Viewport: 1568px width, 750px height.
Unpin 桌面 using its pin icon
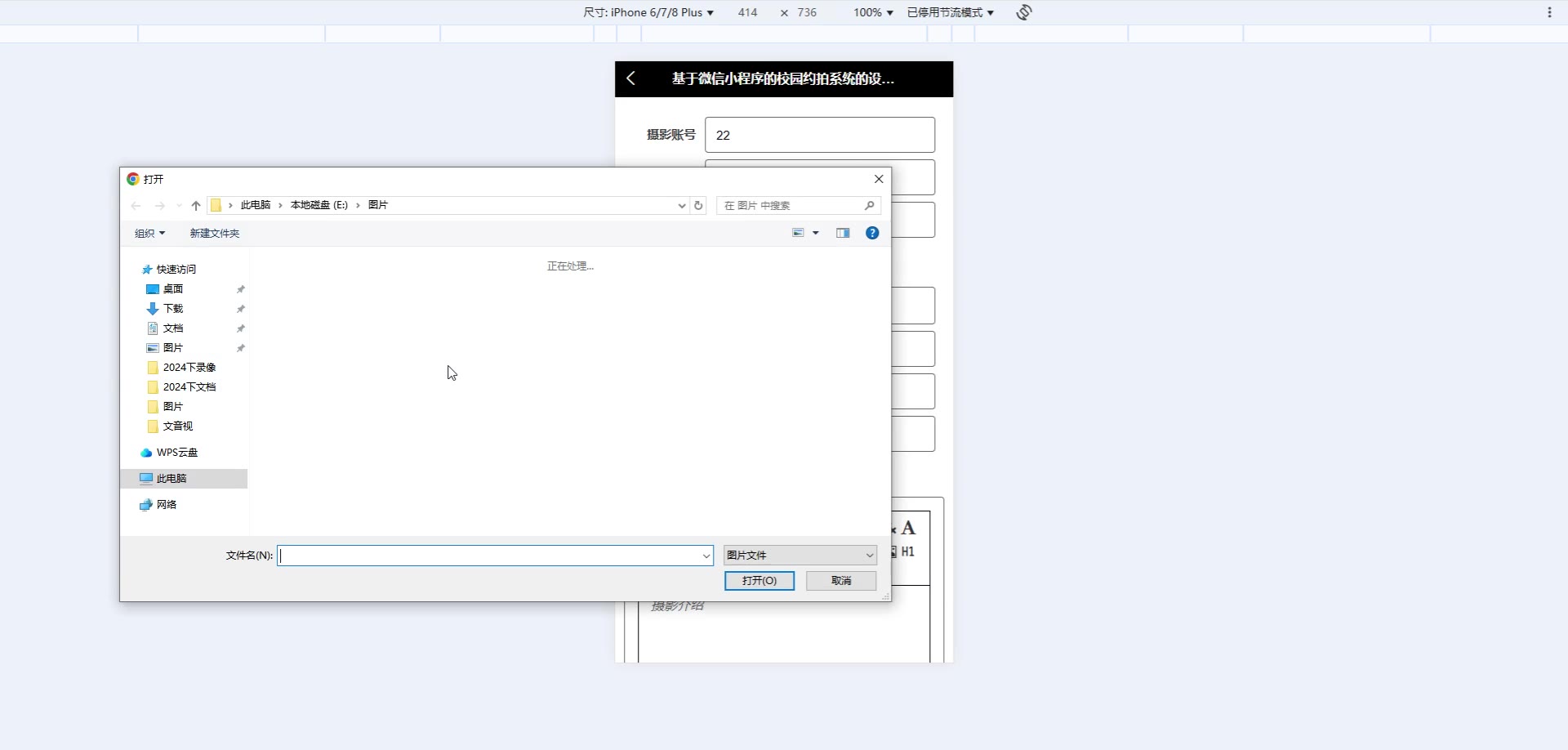(241, 289)
